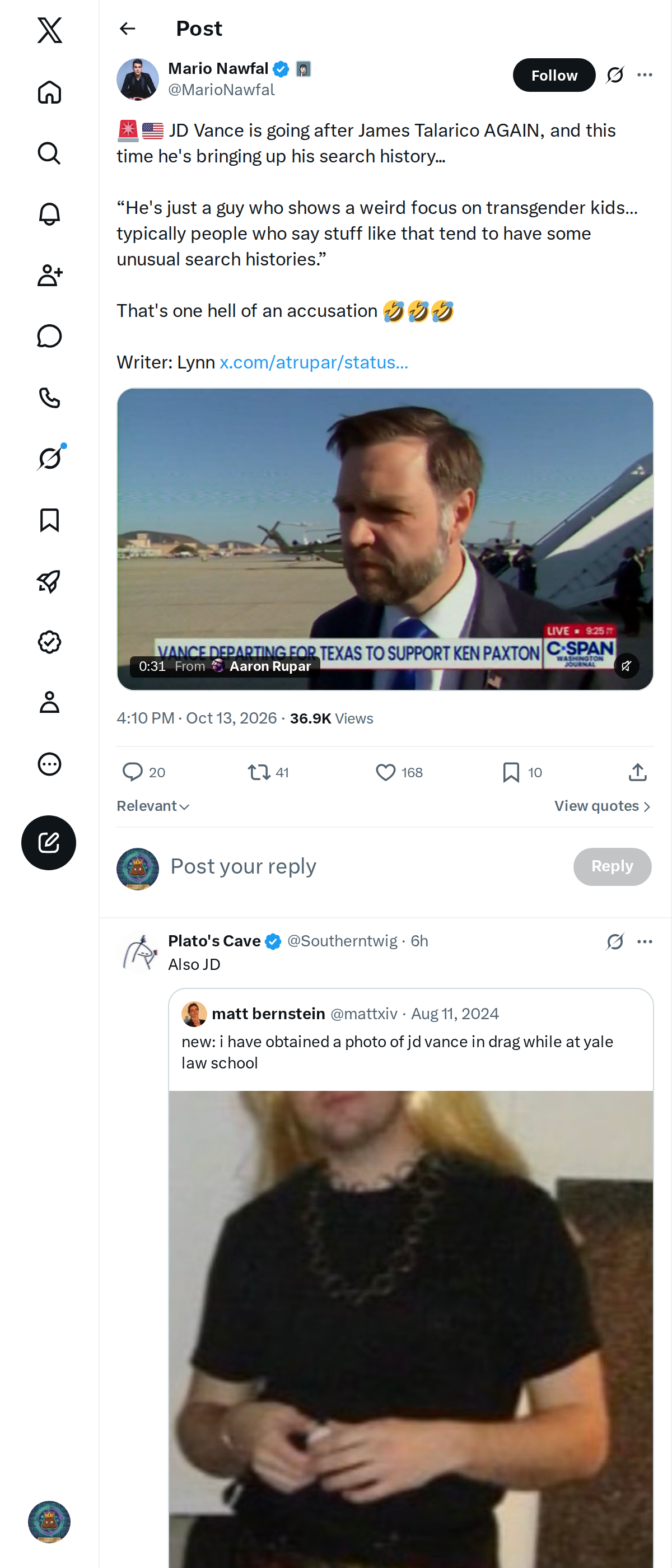Unmute the video sound toggle
This screenshot has height=1568, width=672.
click(x=626, y=666)
